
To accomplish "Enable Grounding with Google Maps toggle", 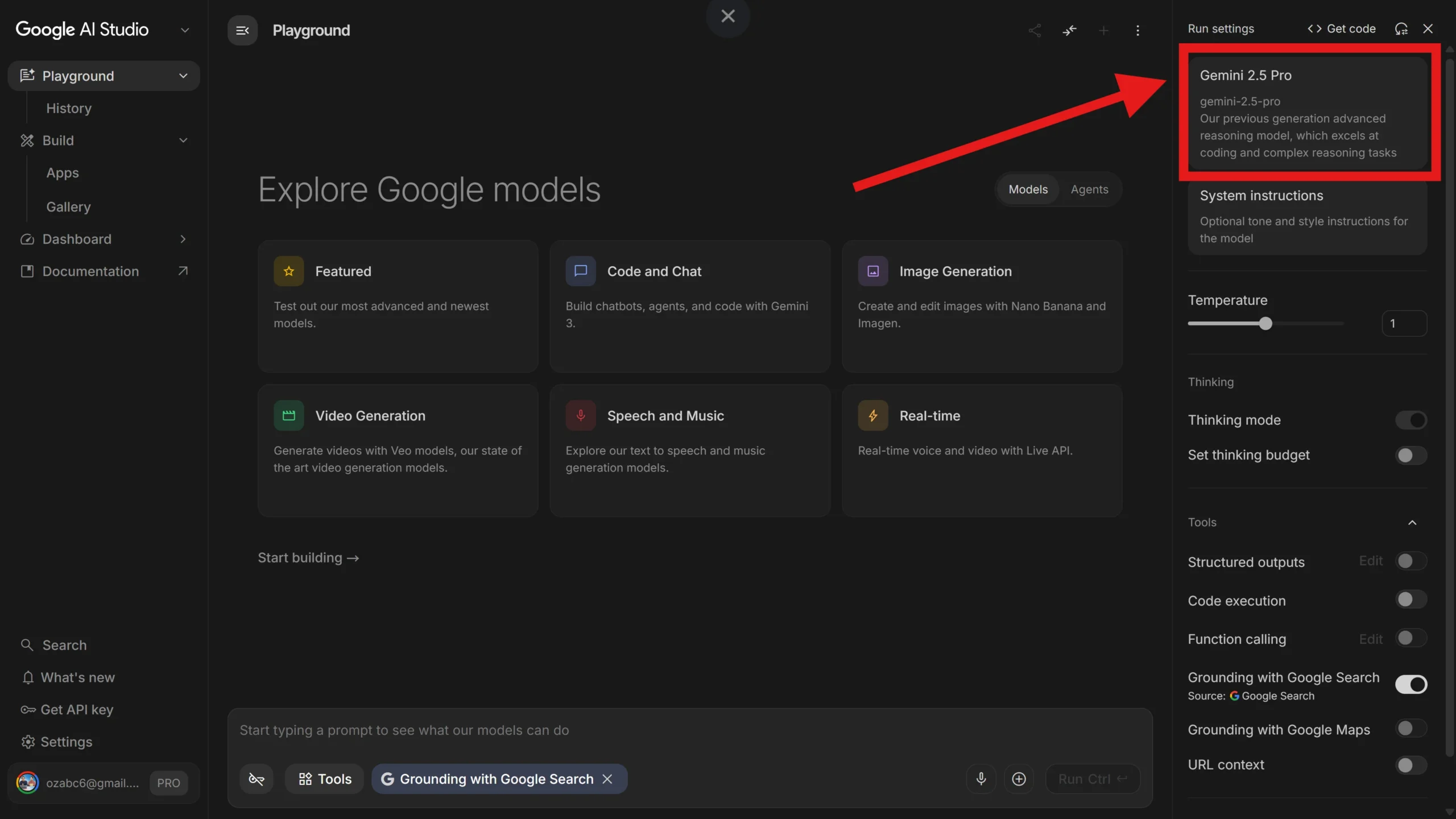I will tap(1411, 728).
